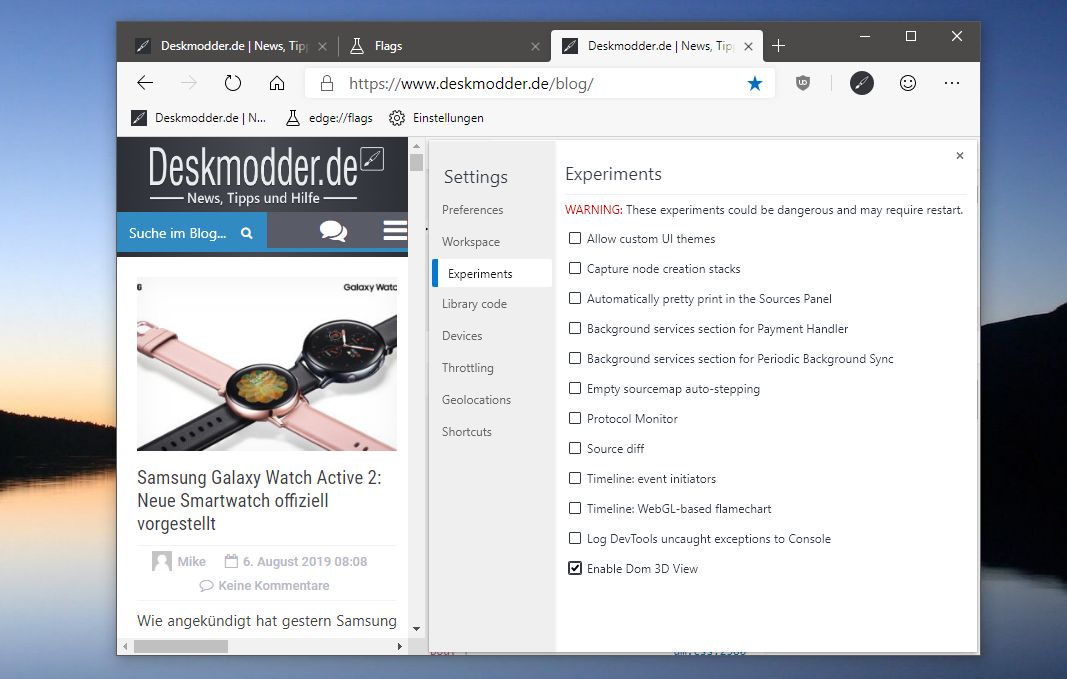Click the forward navigation arrow
Viewport: 1067px width, 679px height.
pos(188,83)
